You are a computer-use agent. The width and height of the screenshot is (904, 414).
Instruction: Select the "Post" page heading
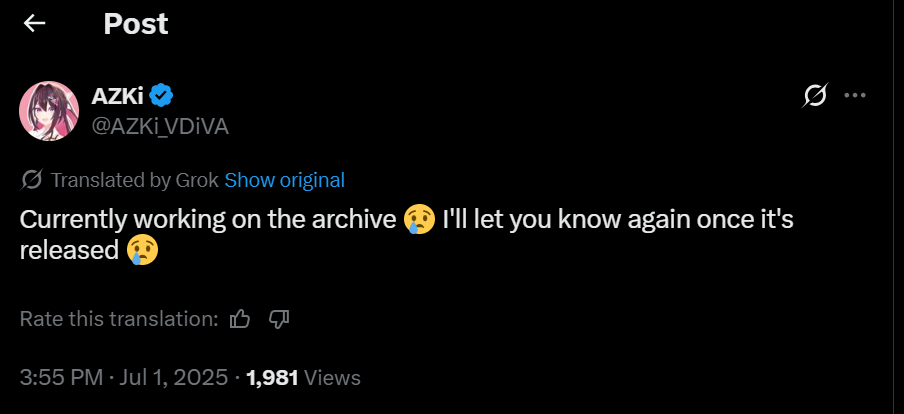136,23
